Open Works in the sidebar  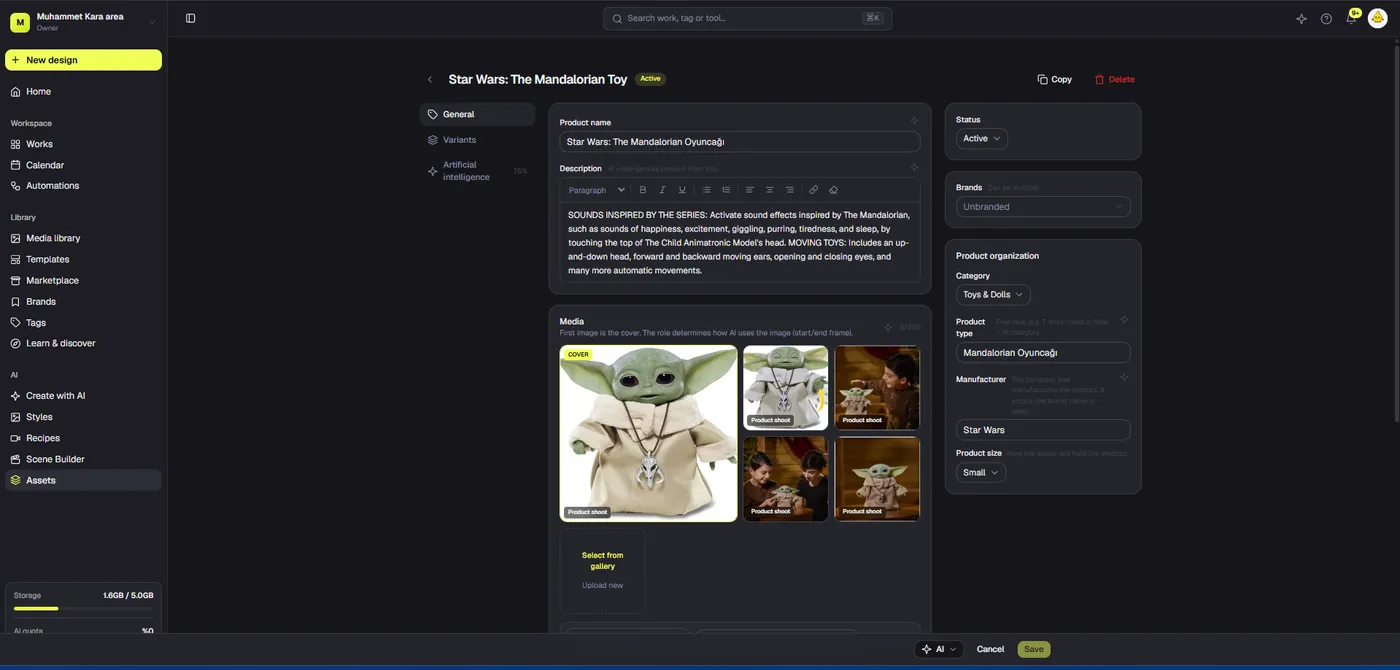point(83,144)
